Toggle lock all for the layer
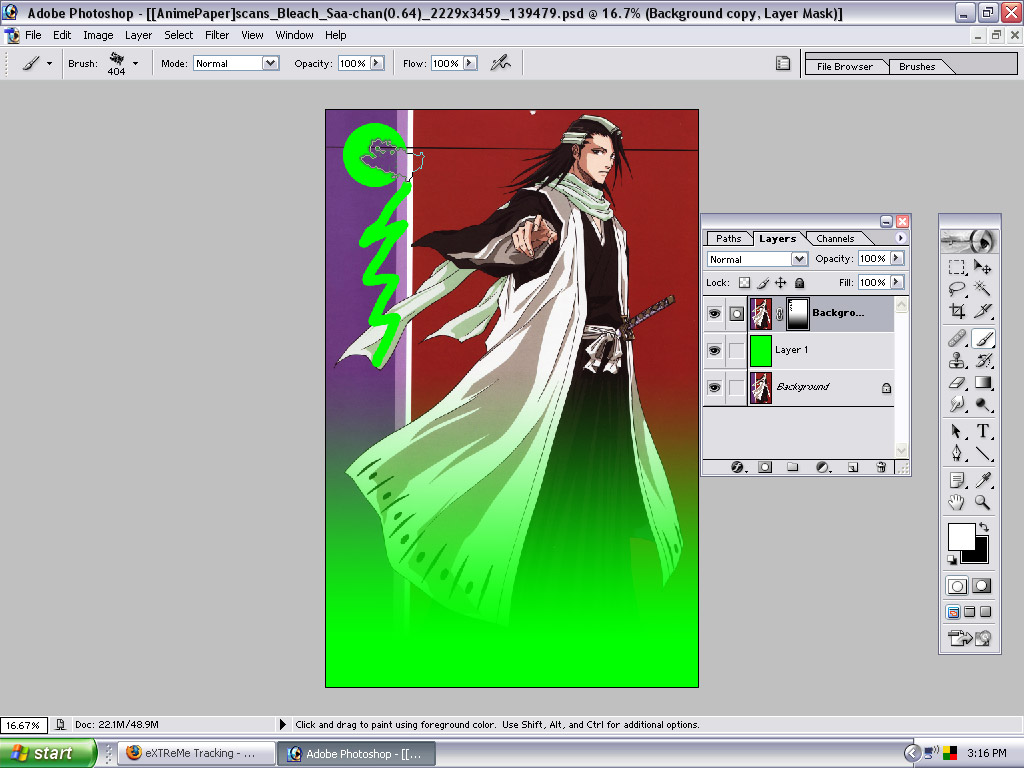 [799, 283]
